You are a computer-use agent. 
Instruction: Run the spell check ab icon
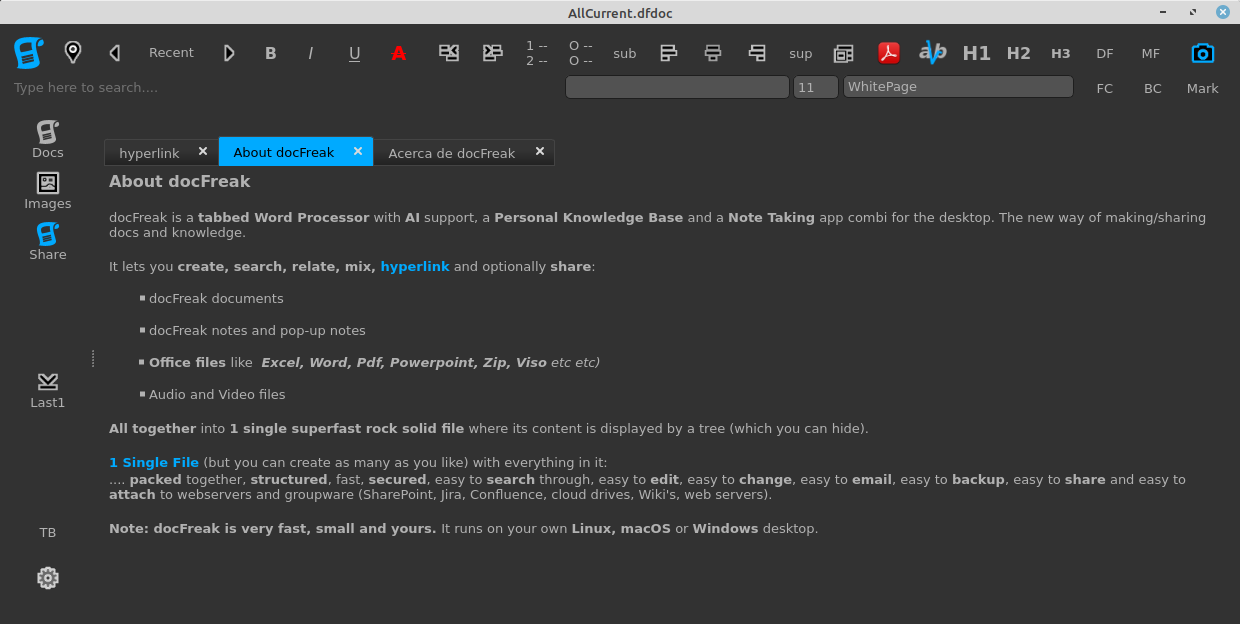click(x=933, y=52)
